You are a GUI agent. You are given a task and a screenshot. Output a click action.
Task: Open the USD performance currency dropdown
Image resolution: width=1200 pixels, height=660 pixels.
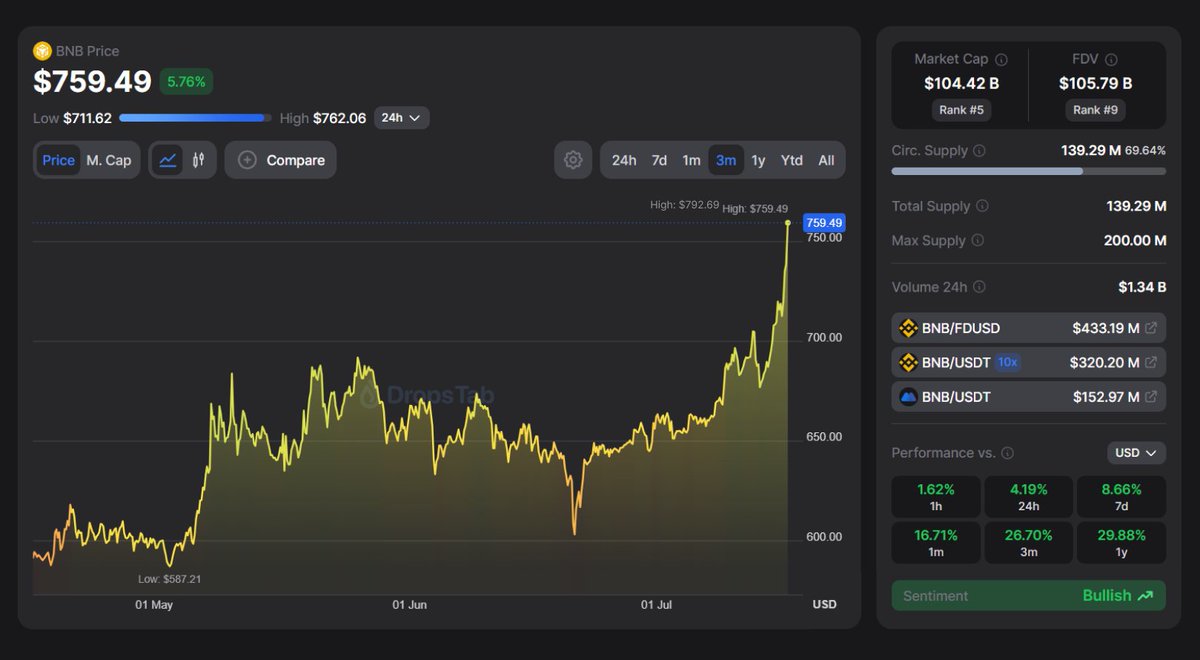point(1136,453)
